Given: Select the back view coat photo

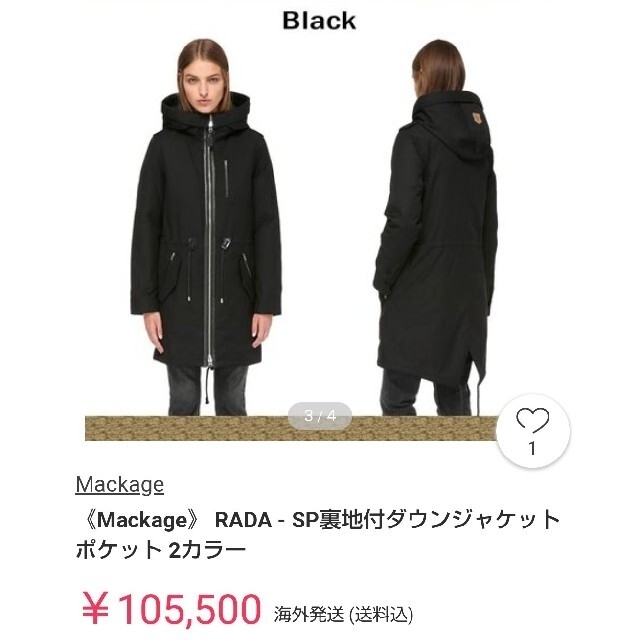Looking at the screenshot, I should click(x=436, y=227).
